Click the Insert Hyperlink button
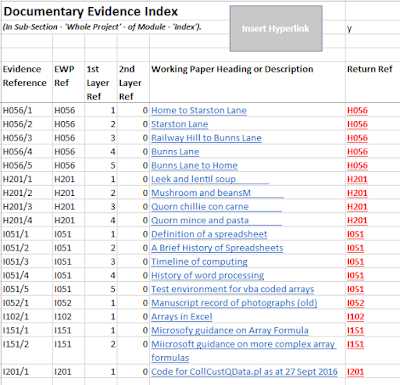Image resolution: width=400 pixels, height=385 pixels. tap(276, 29)
